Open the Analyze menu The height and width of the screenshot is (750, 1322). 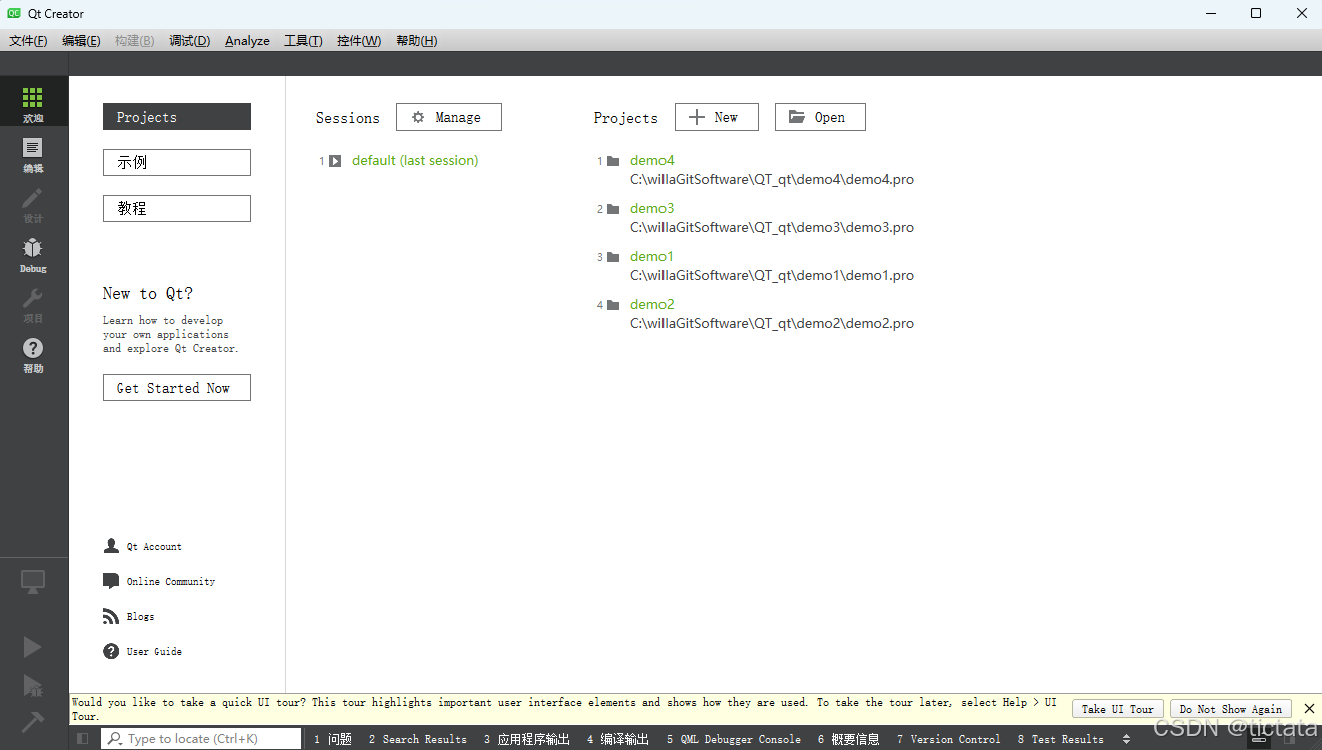click(247, 41)
